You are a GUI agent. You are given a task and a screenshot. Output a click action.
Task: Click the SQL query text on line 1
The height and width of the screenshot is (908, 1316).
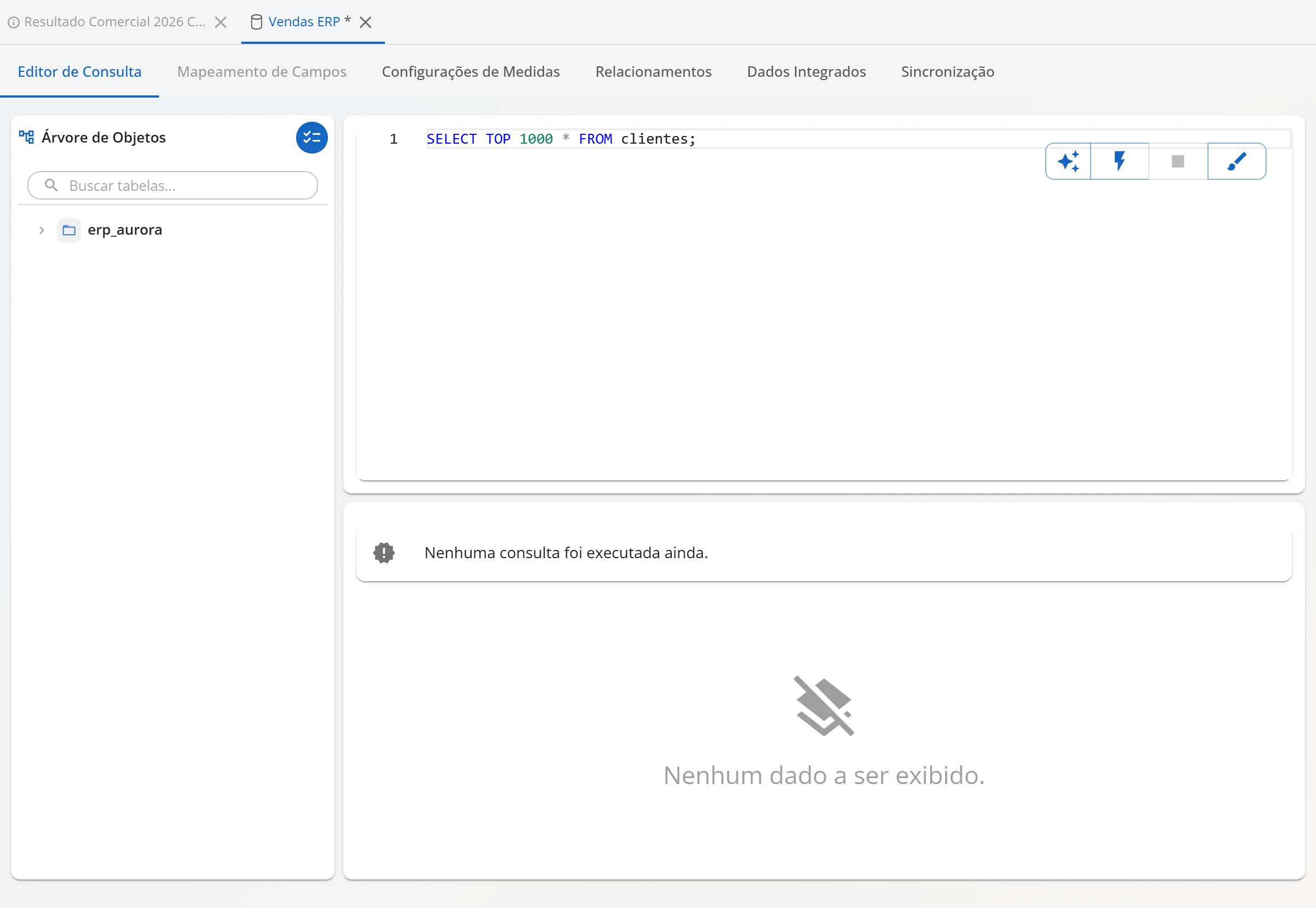point(561,139)
